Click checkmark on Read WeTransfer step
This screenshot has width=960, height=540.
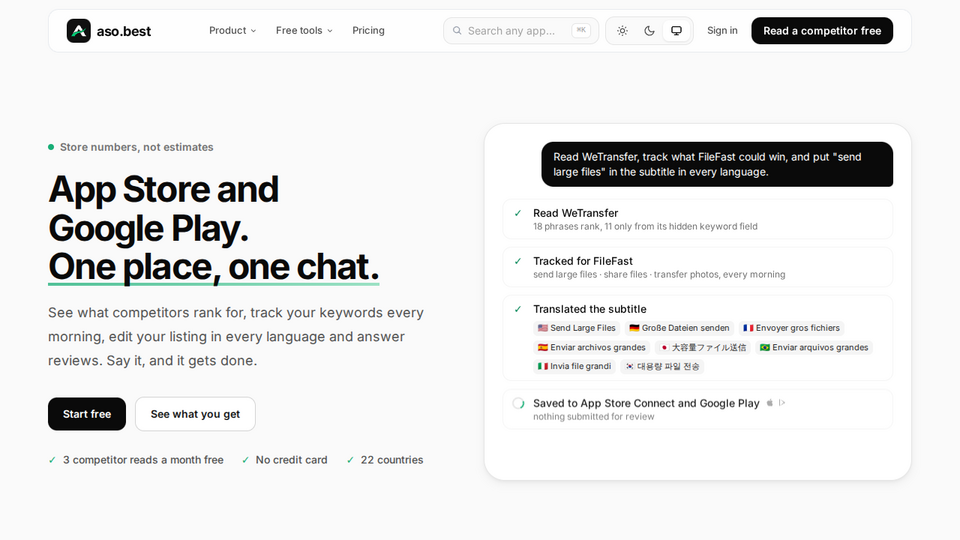click(x=518, y=213)
